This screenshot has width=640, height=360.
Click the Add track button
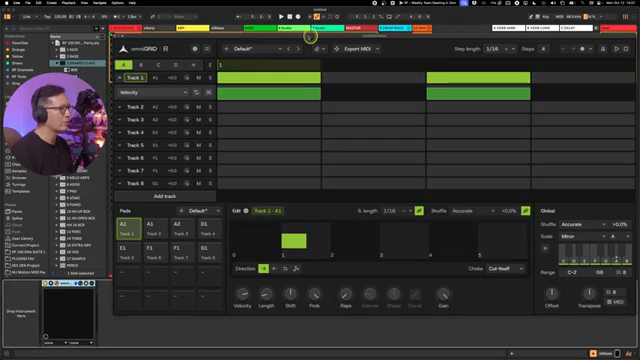coord(164,196)
